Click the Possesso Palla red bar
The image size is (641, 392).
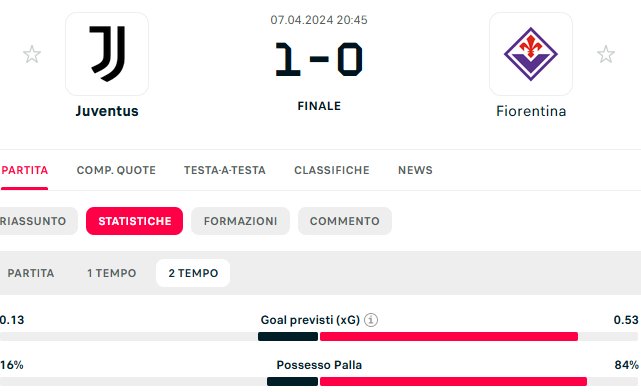[453, 381]
